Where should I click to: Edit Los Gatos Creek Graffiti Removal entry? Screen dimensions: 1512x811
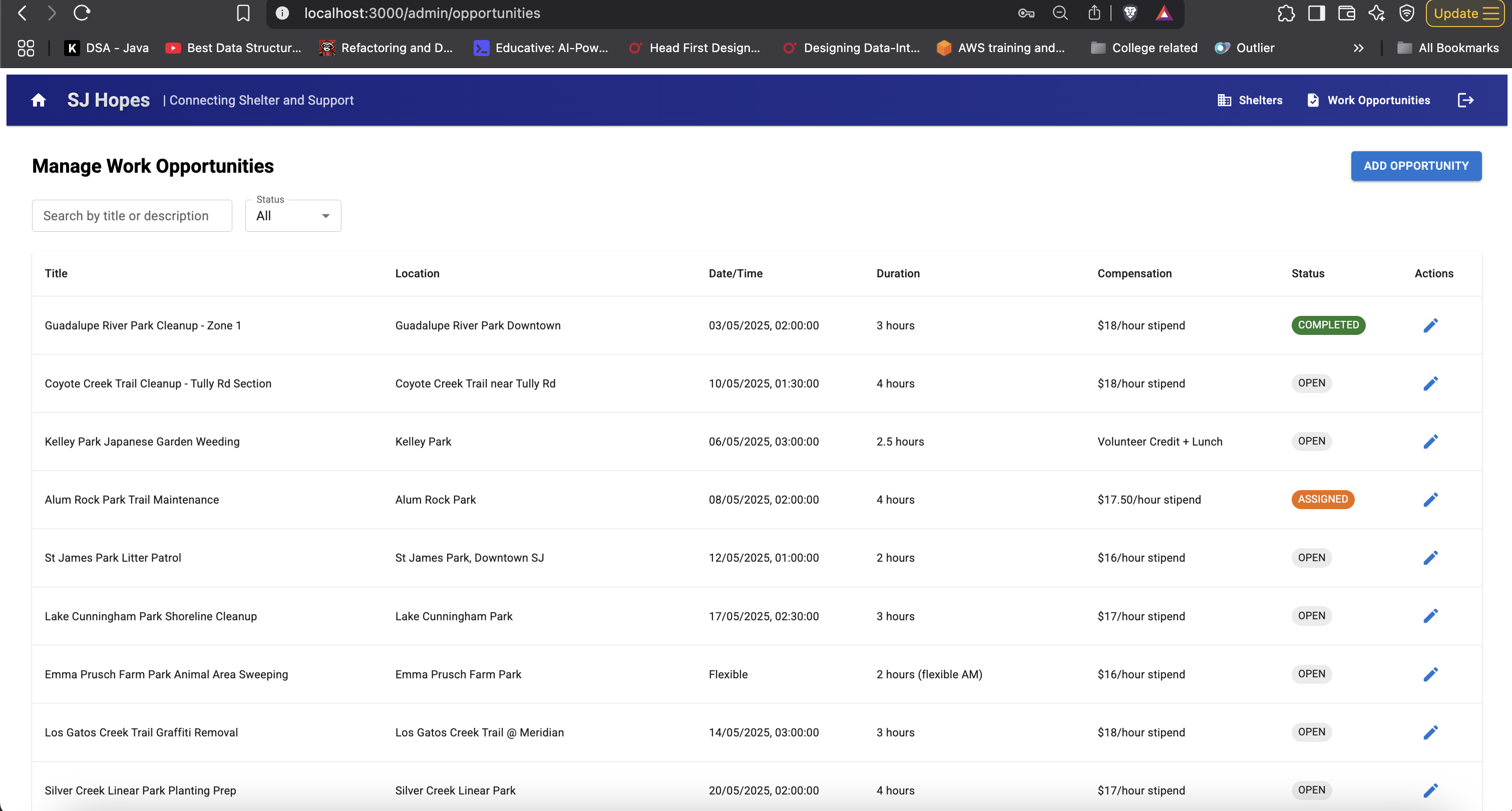[1430, 732]
